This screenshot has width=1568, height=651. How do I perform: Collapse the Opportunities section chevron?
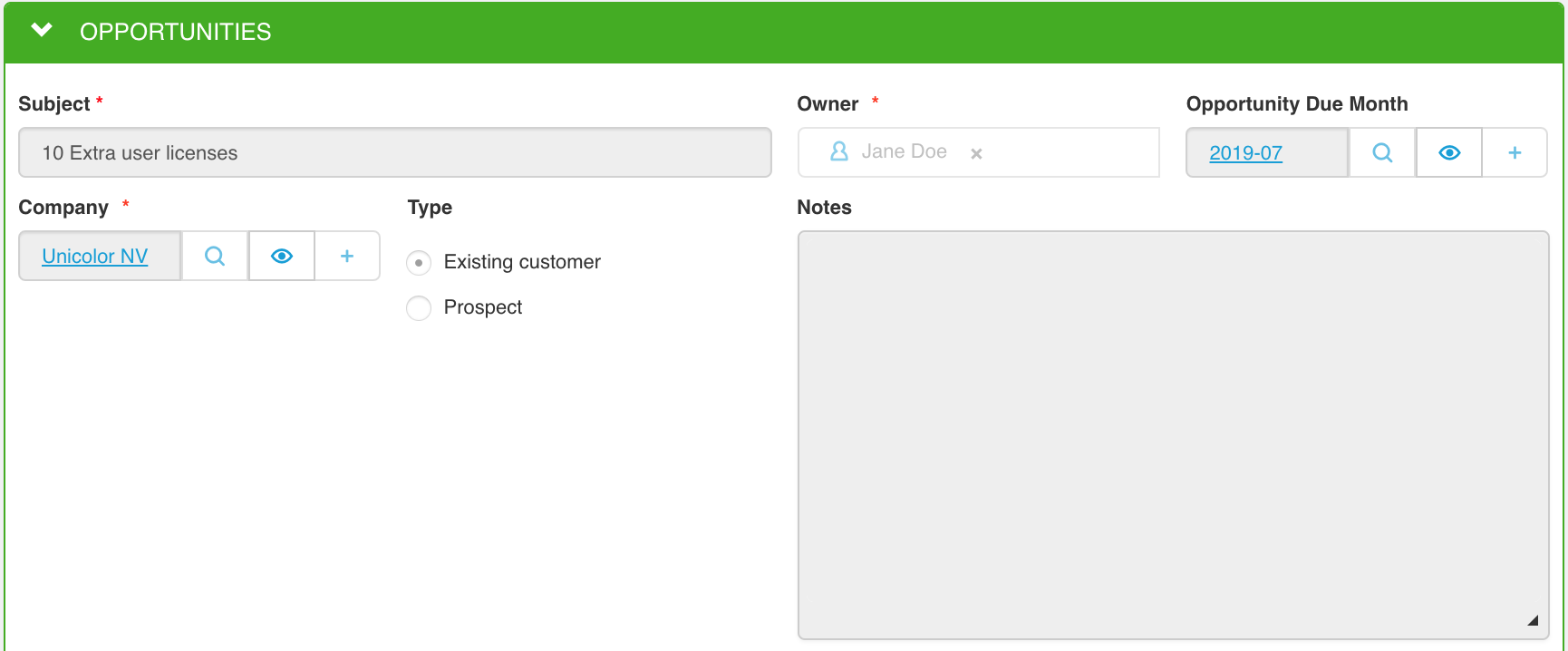(42, 31)
